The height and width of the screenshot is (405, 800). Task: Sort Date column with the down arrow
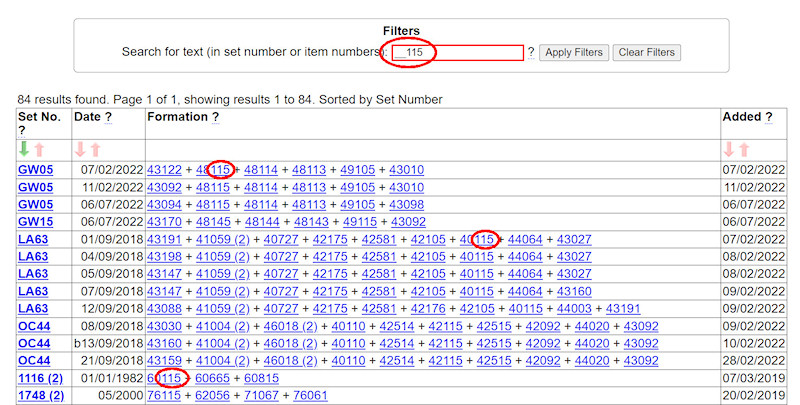[81, 149]
